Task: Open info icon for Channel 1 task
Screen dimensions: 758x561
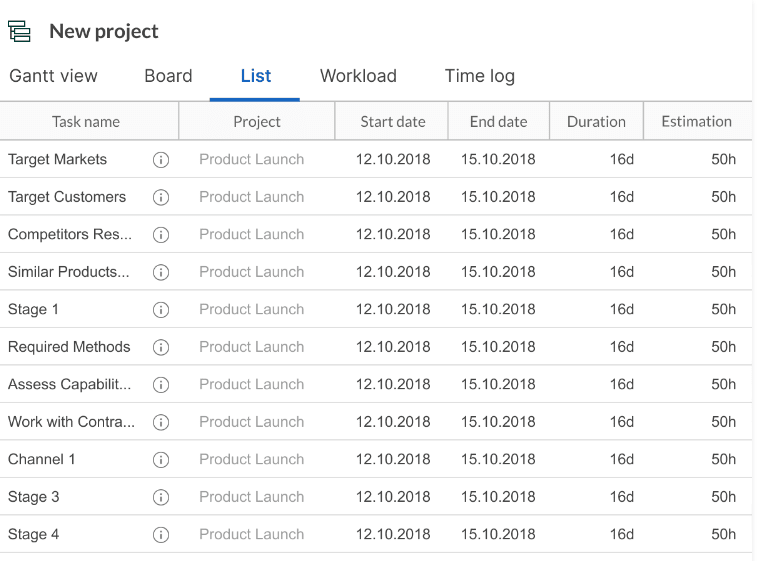Action: click(x=161, y=459)
